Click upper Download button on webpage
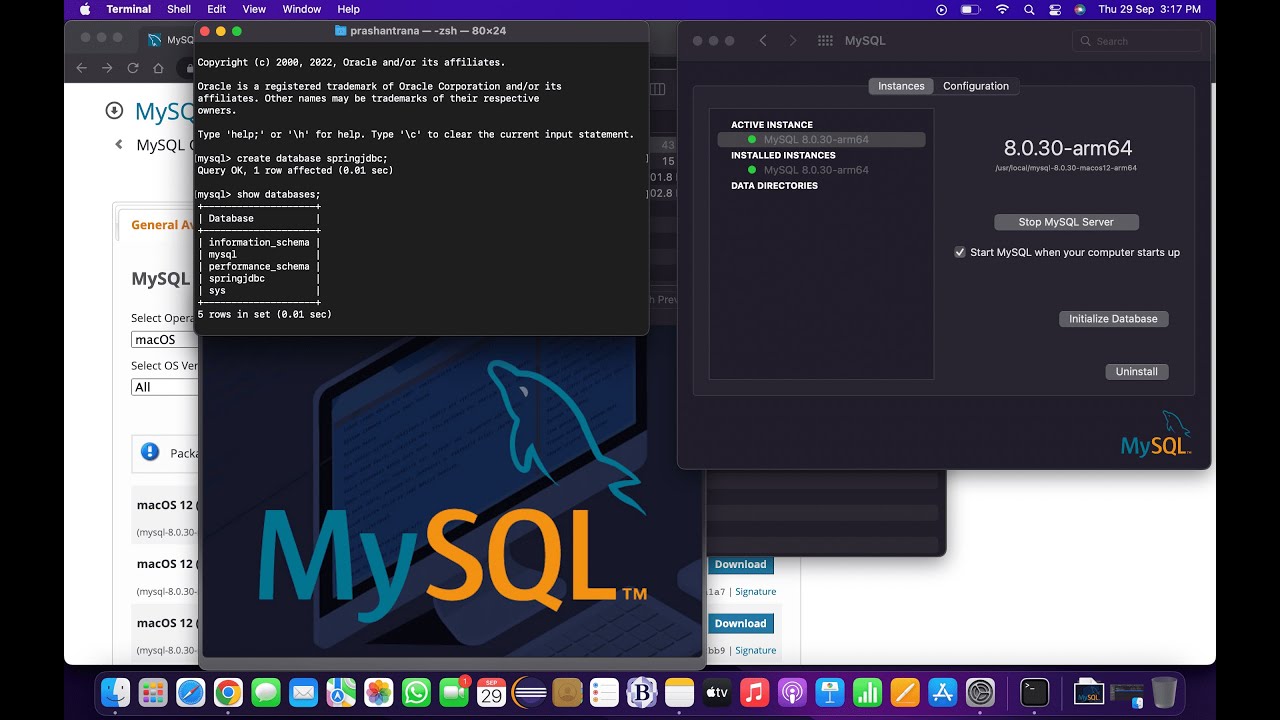The height and width of the screenshot is (720, 1280). pyautogui.click(x=740, y=565)
